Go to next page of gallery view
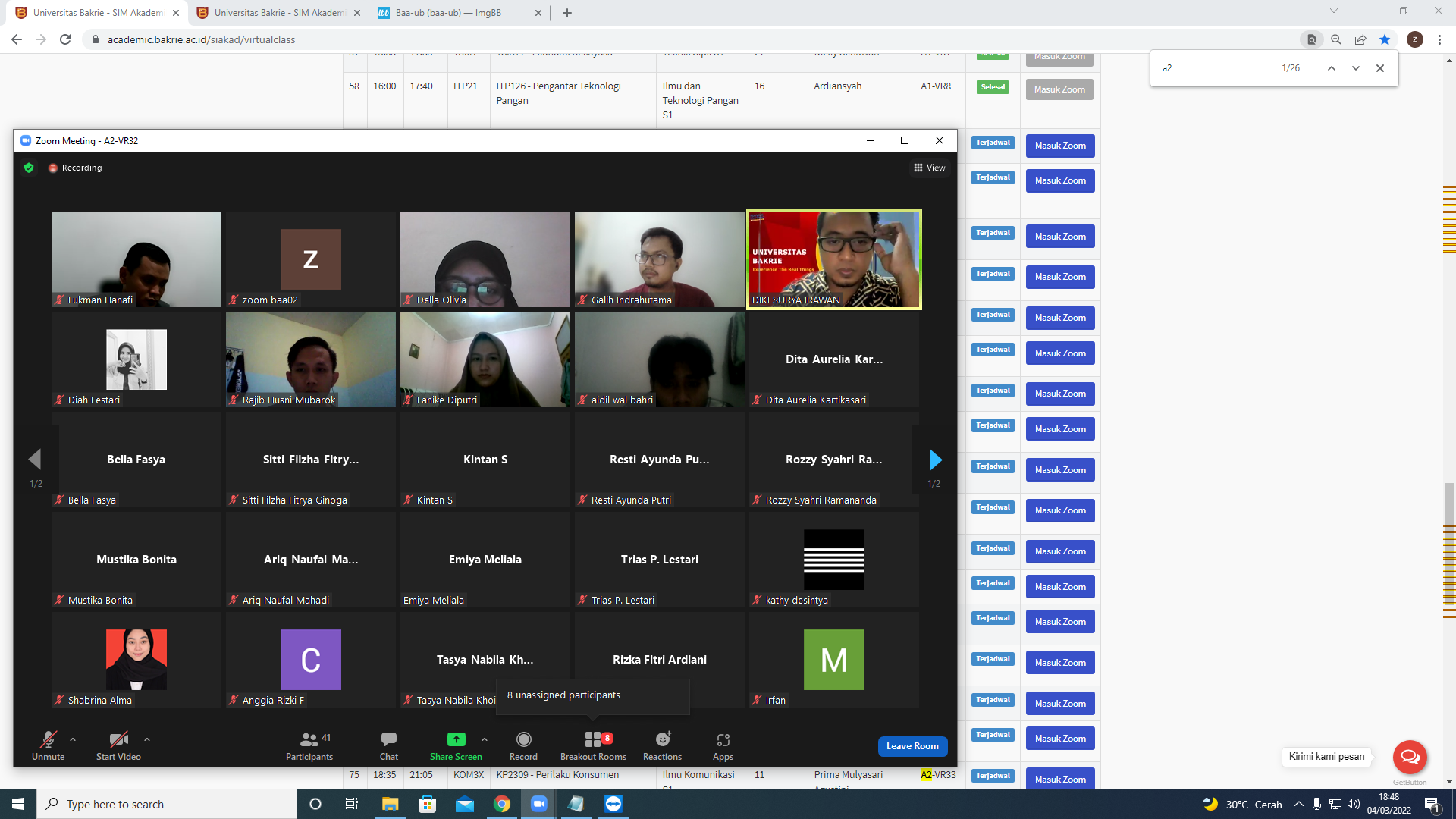Viewport: 1456px width, 819px height. click(x=935, y=460)
